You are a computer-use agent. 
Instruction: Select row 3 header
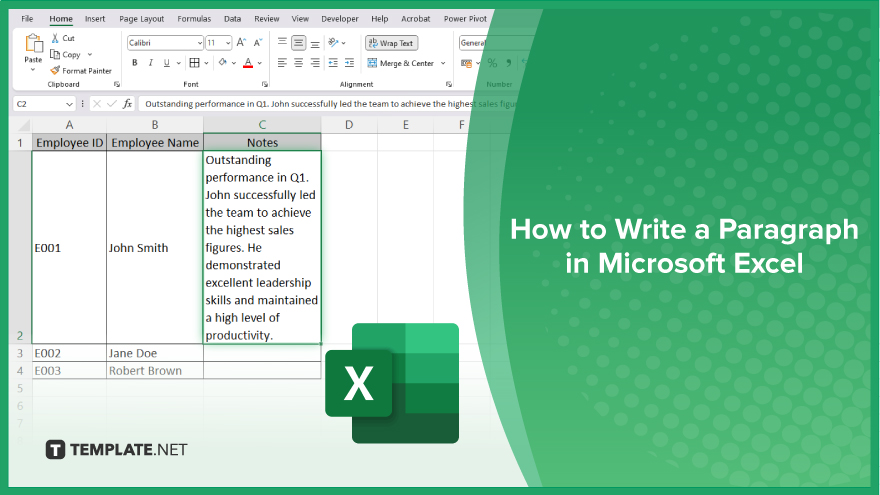20,353
